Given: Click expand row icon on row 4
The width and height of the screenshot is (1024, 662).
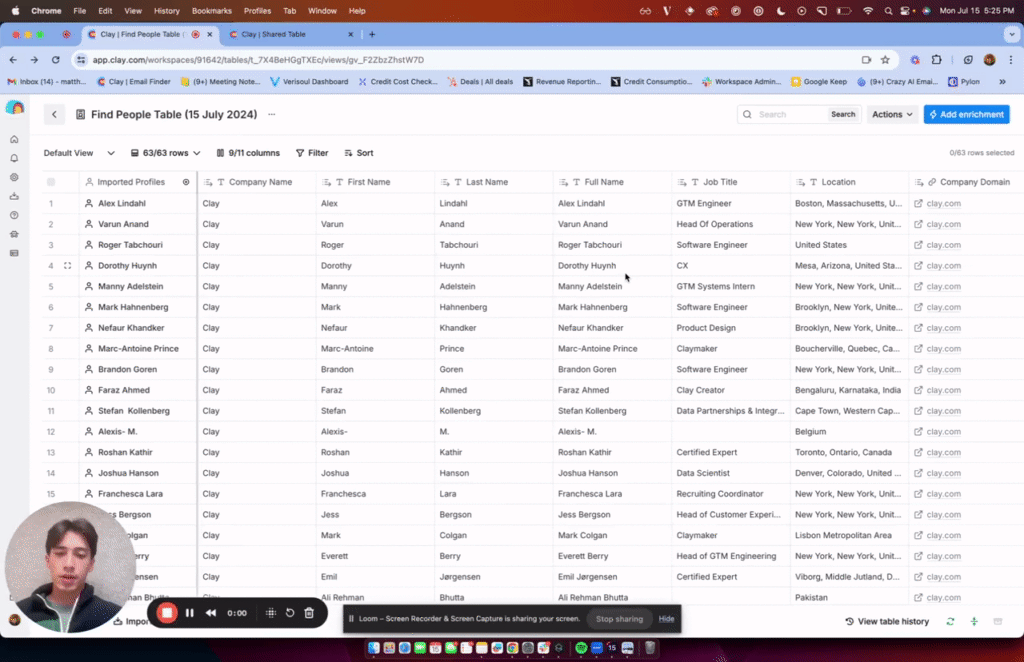Looking at the screenshot, I should 67,266.
